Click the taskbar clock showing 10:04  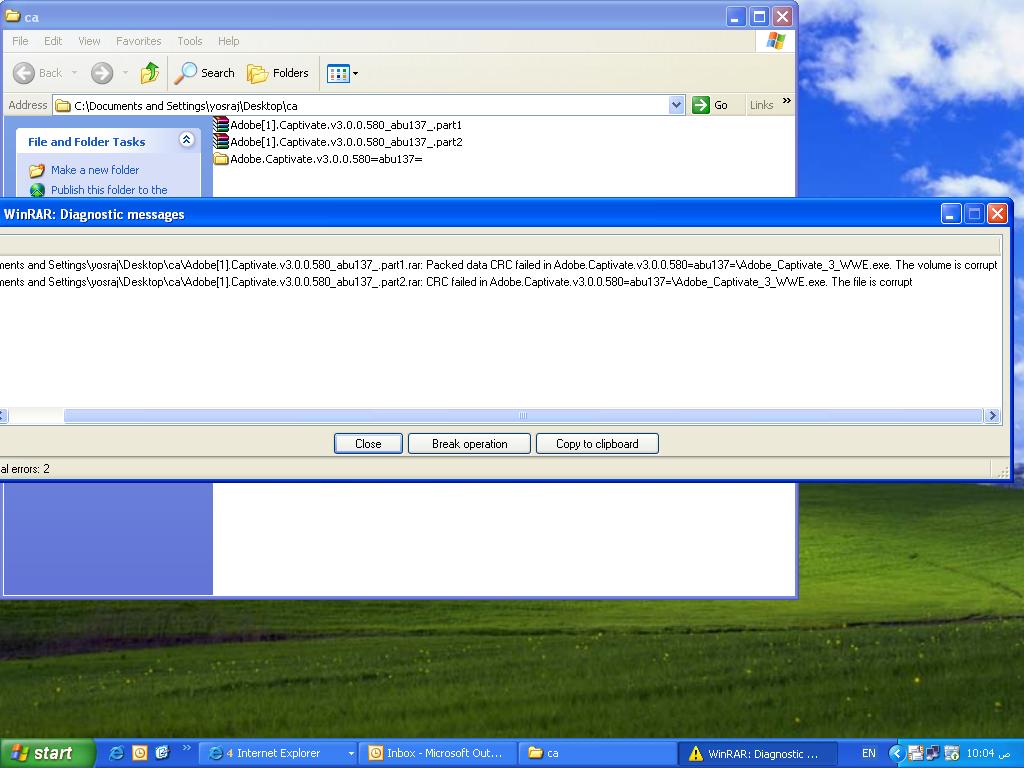[987, 753]
